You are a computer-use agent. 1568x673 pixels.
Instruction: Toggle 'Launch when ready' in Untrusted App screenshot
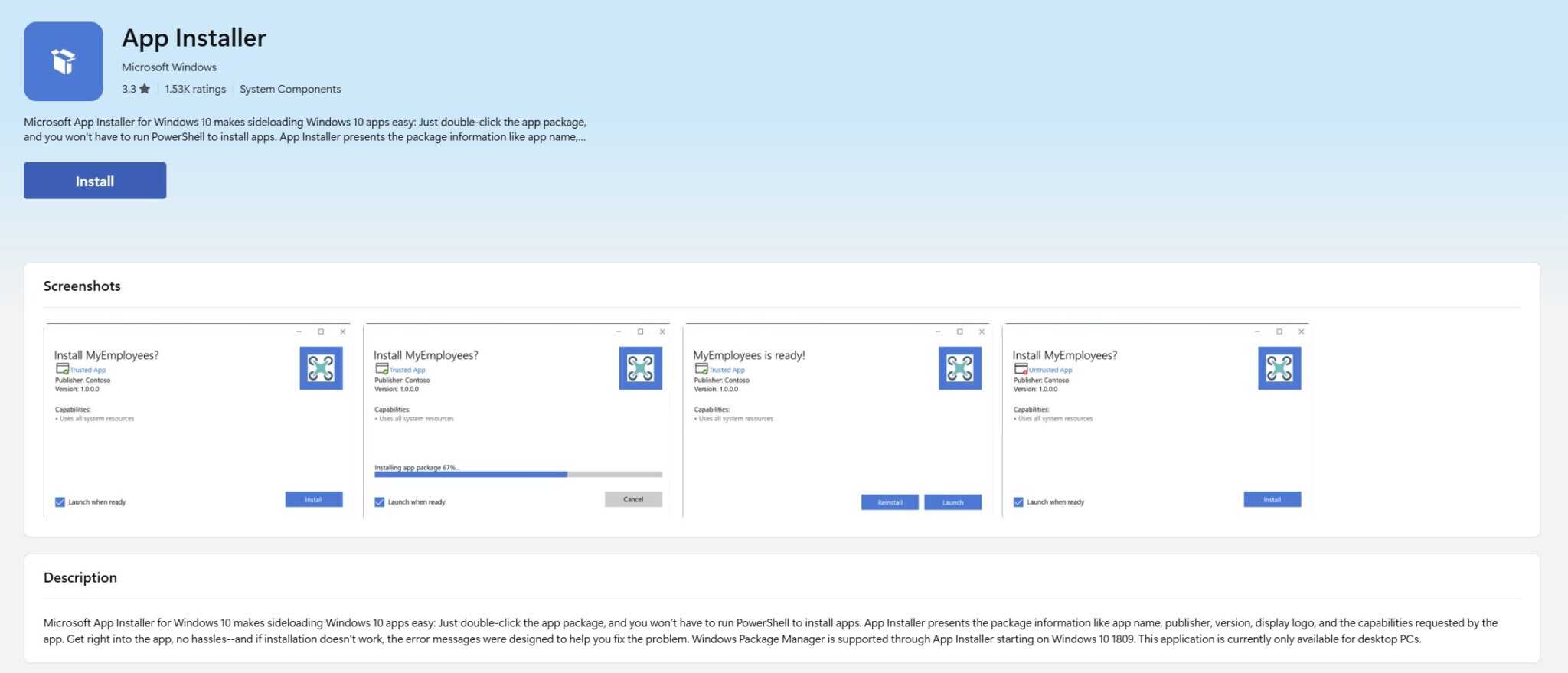click(x=1018, y=502)
